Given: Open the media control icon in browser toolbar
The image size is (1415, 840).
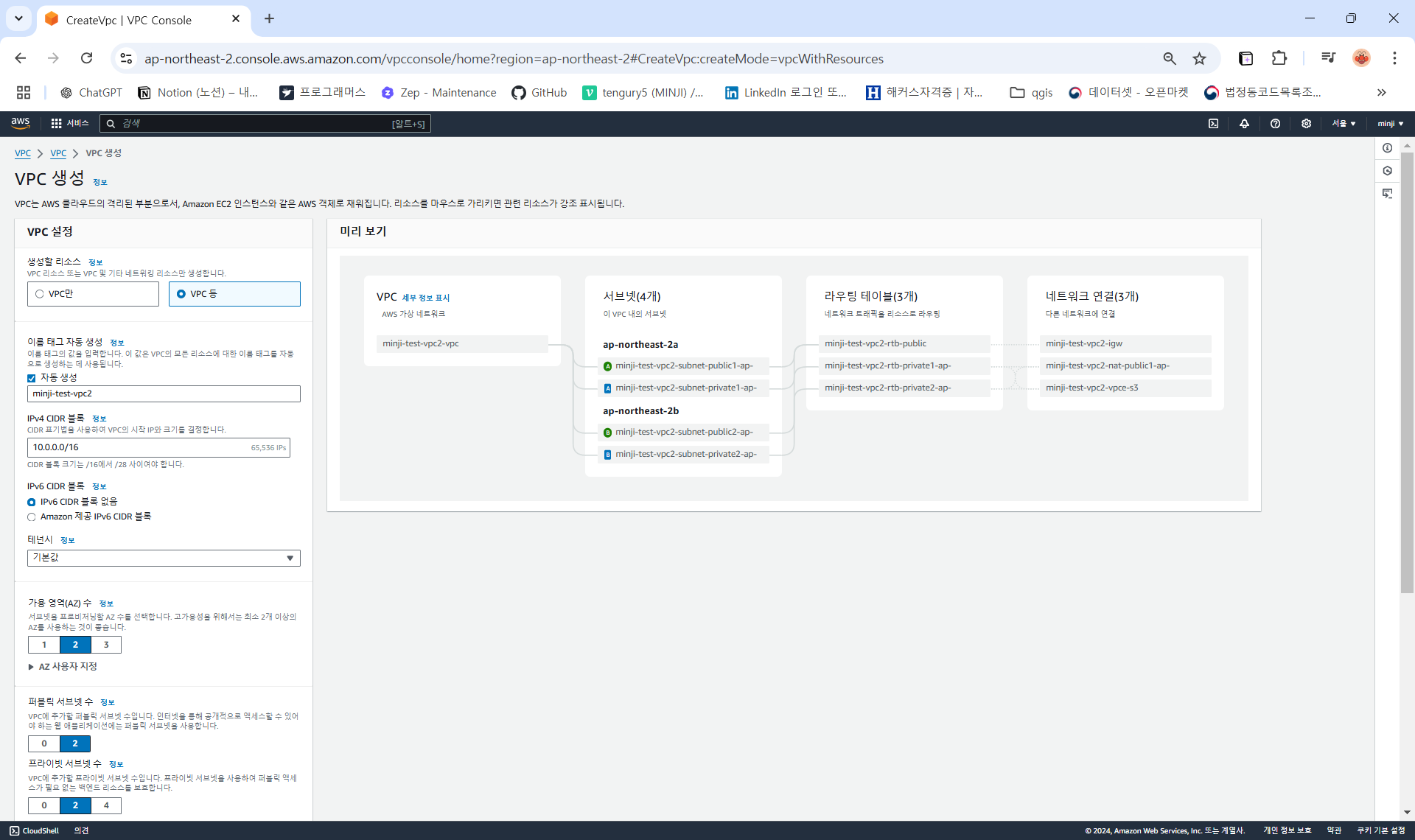Looking at the screenshot, I should [1328, 58].
